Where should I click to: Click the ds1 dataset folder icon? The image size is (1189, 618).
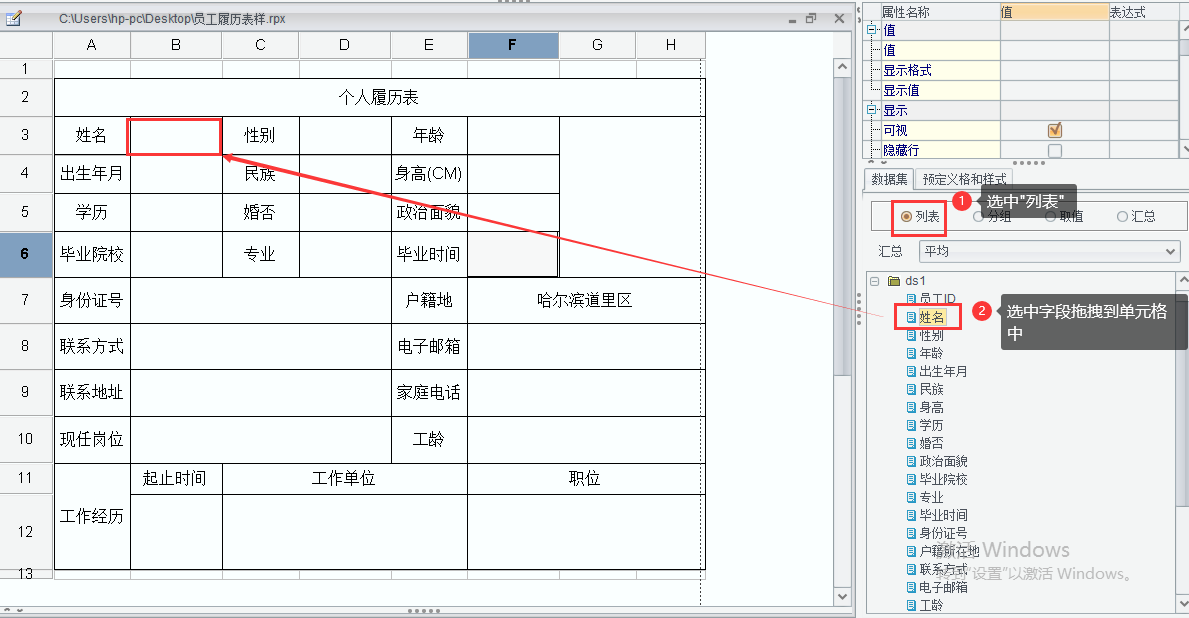[893, 281]
